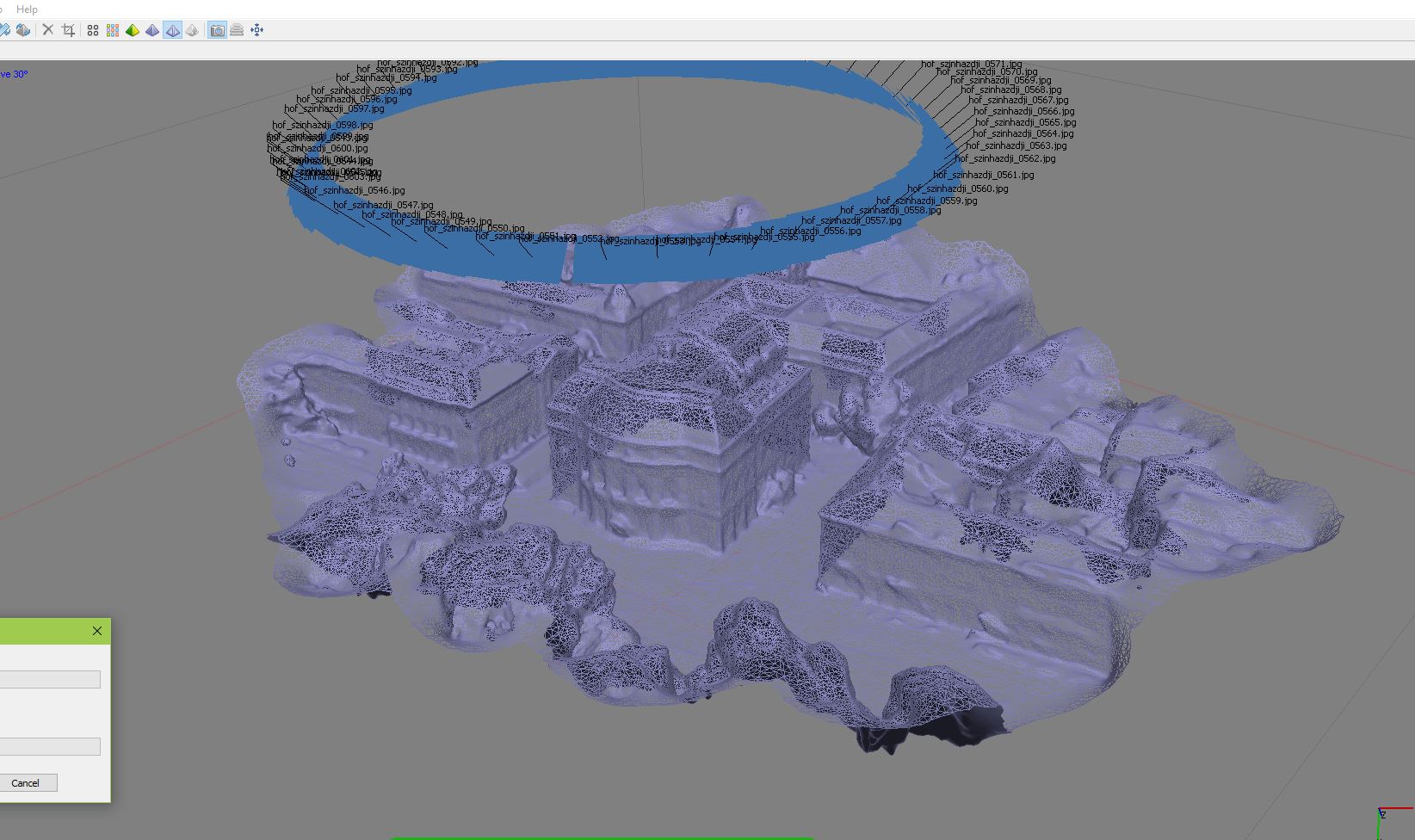Click camera label hof_szinhazdji_0567.jpg
The image size is (1415, 840).
coord(1018,100)
